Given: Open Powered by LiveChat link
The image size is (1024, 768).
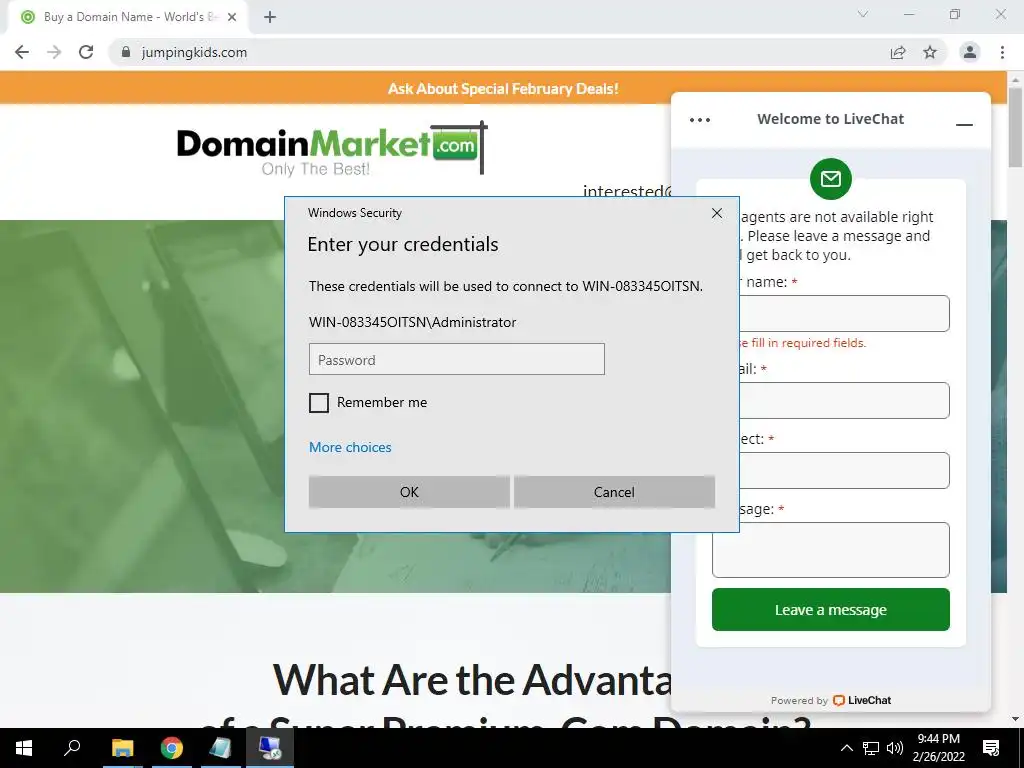Looking at the screenshot, I should (831, 700).
